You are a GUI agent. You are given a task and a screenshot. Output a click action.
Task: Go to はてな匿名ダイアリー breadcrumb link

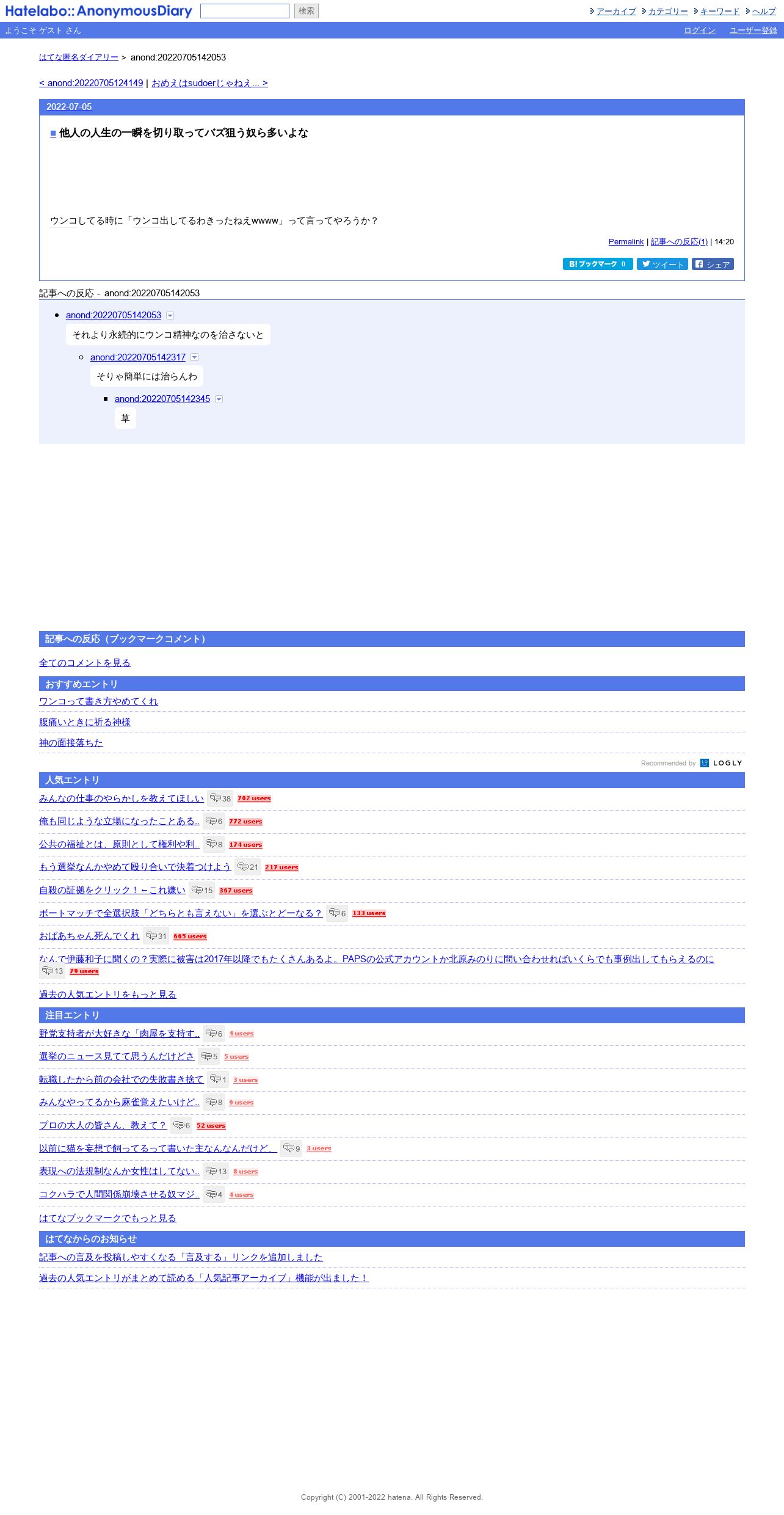pos(79,57)
